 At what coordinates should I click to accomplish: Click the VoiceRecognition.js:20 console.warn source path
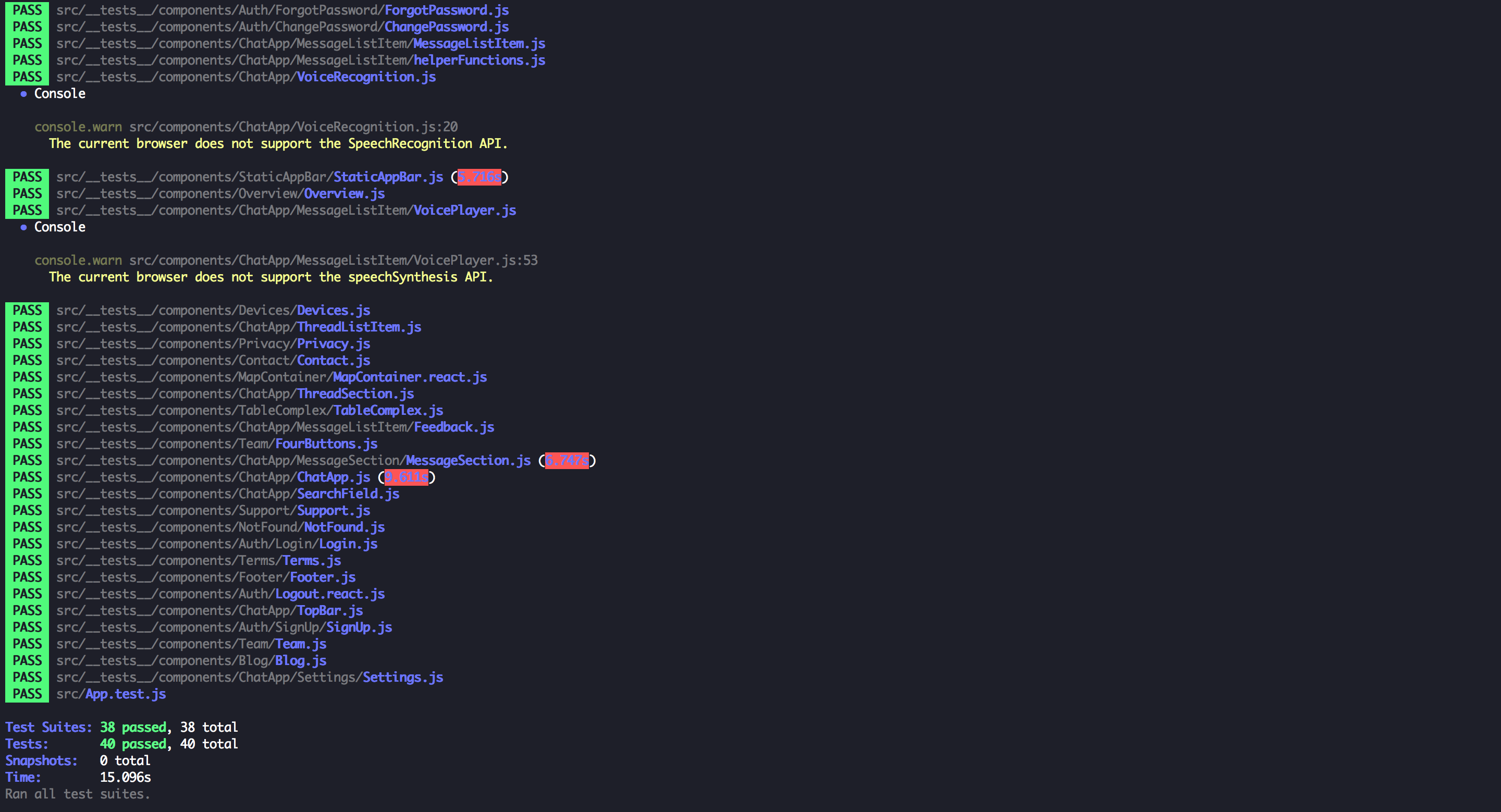(x=293, y=127)
